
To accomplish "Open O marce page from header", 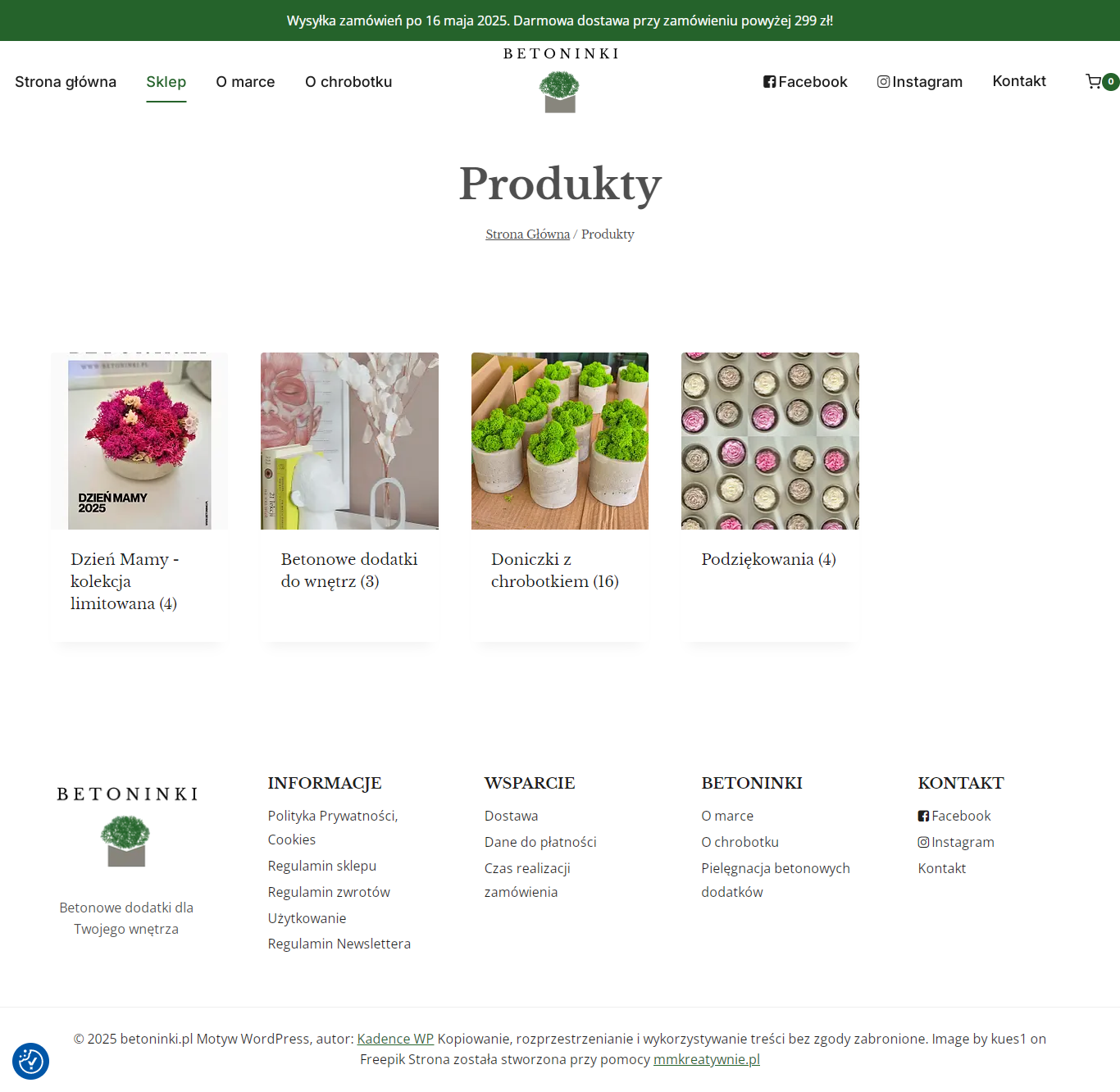I will click(x=245, y=82).
